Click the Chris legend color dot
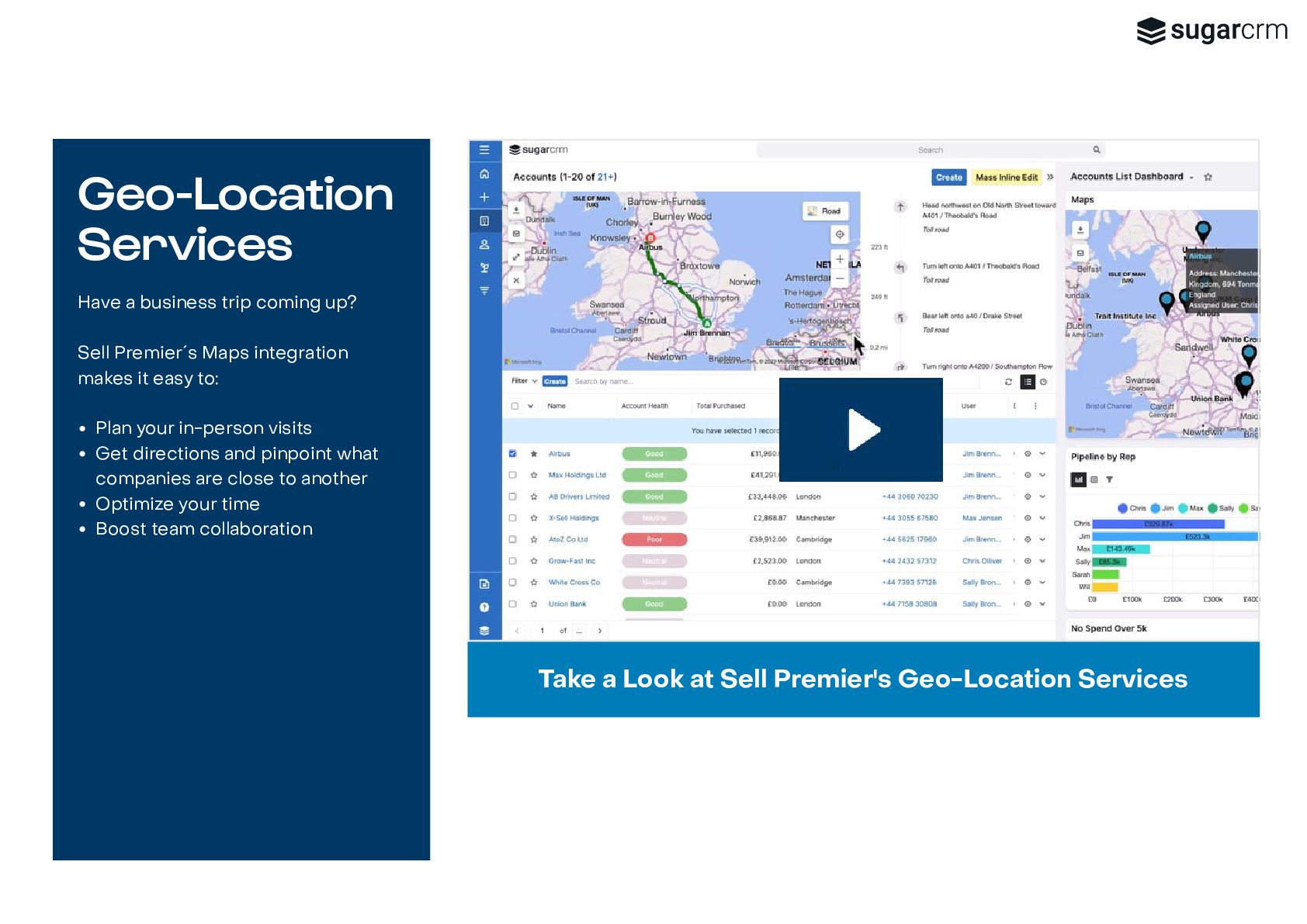This screenshot has height=924, width=1307. 1122,508
